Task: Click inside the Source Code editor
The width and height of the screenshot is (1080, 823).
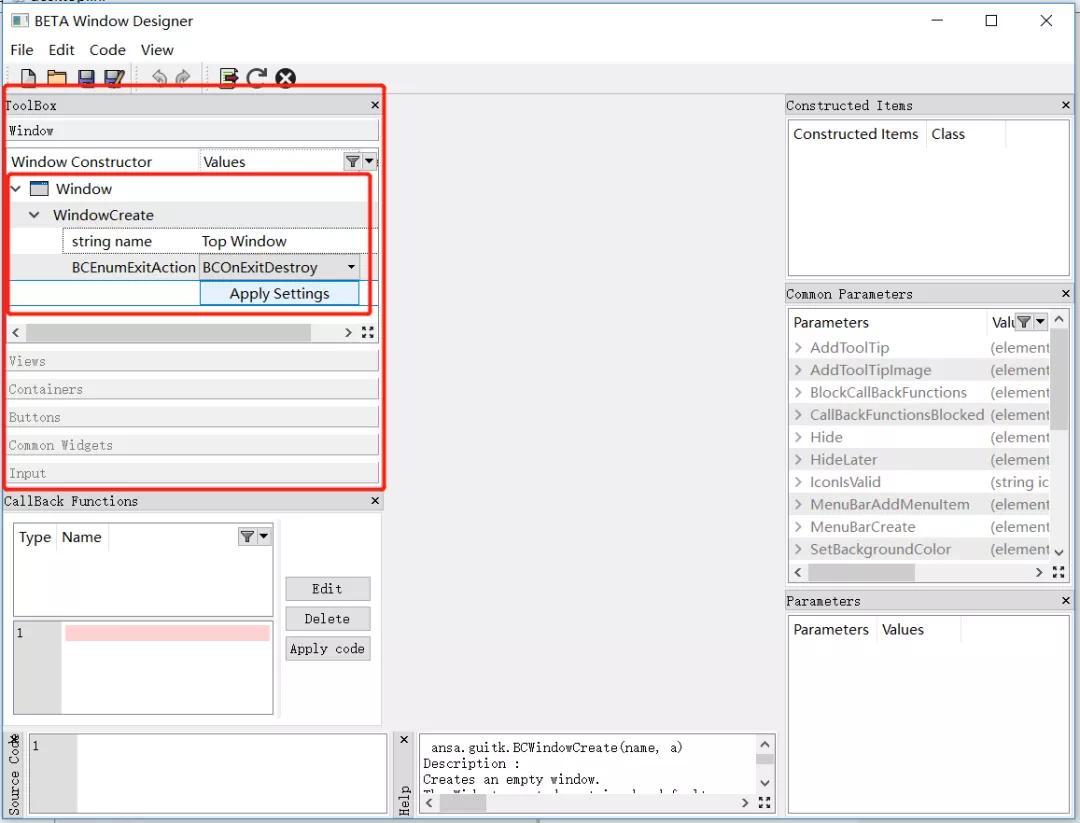Action: point(231,773)
